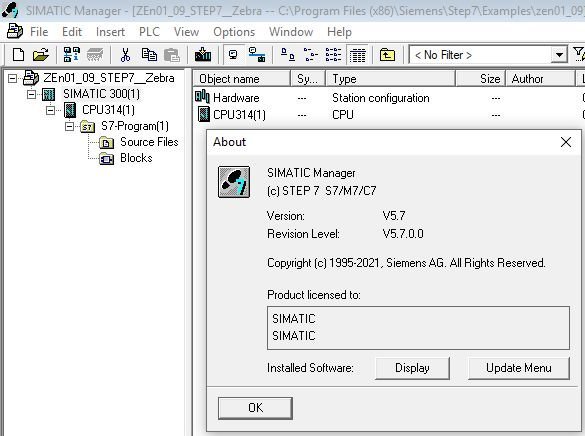
Task: Select Source Files in the tree
Action: click(149, 142)
